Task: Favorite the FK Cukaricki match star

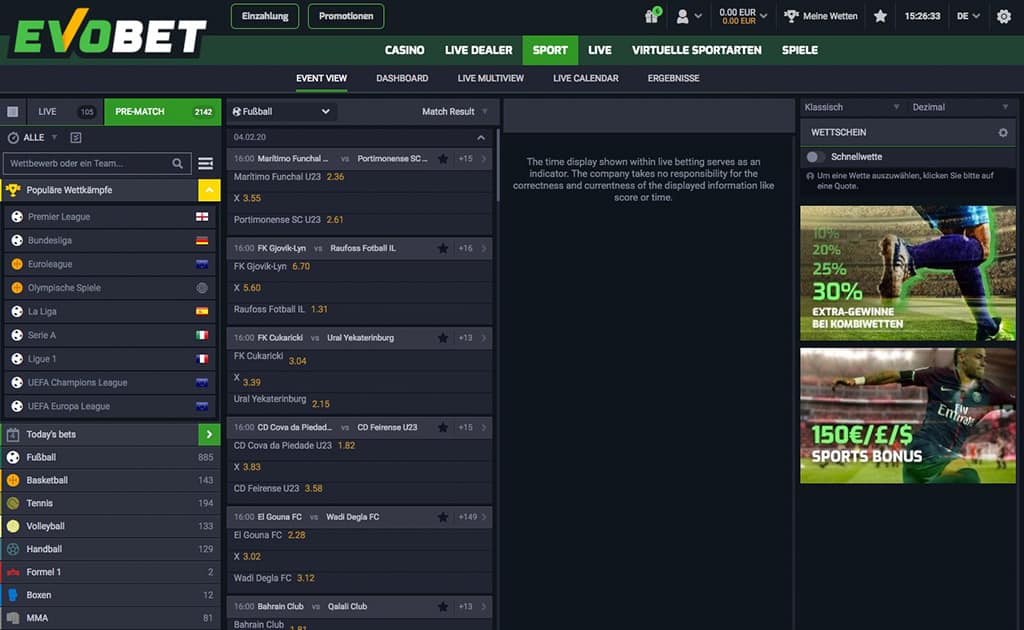Action: click(443, 338)
